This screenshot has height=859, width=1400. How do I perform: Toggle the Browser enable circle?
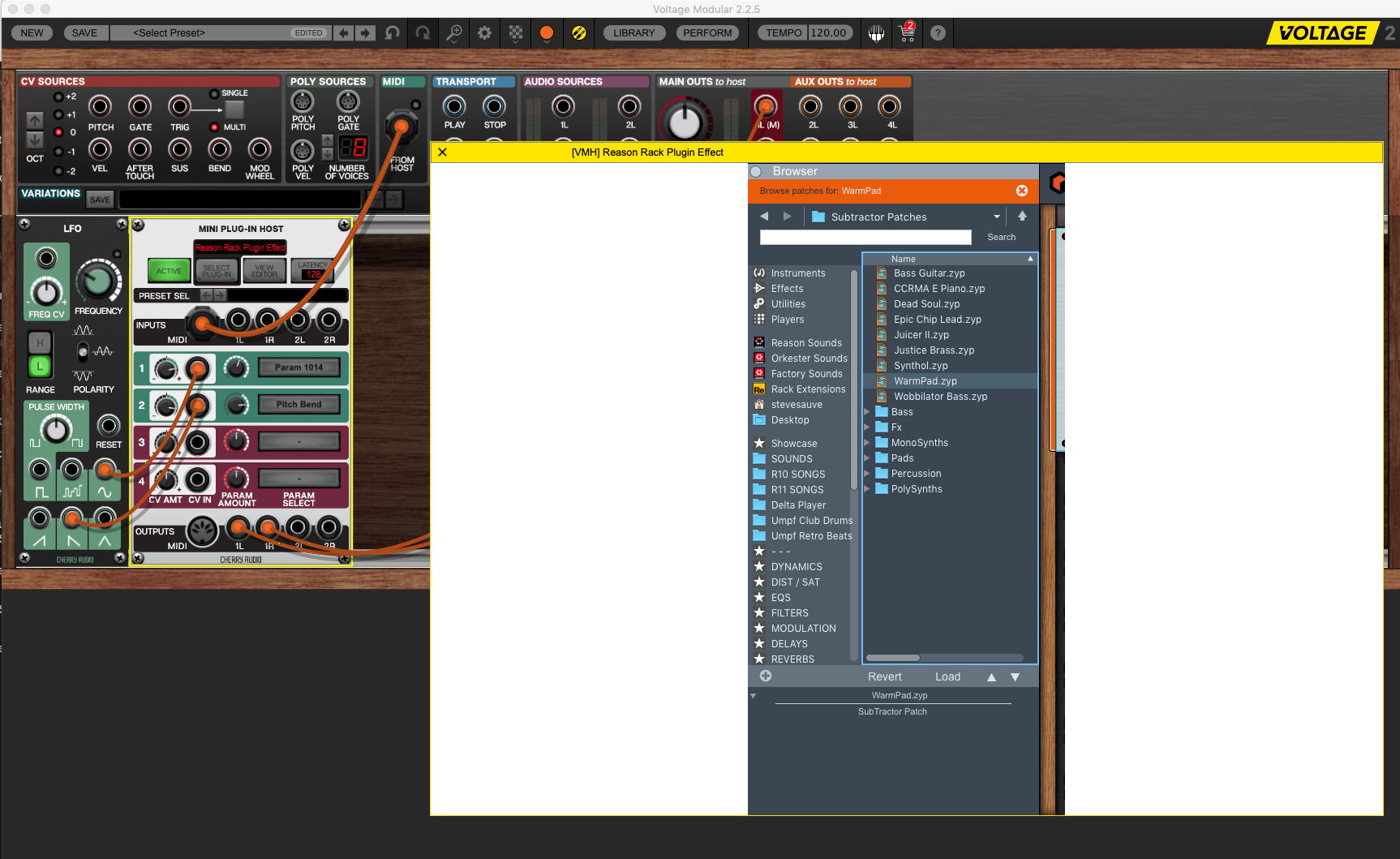point(756,171)
